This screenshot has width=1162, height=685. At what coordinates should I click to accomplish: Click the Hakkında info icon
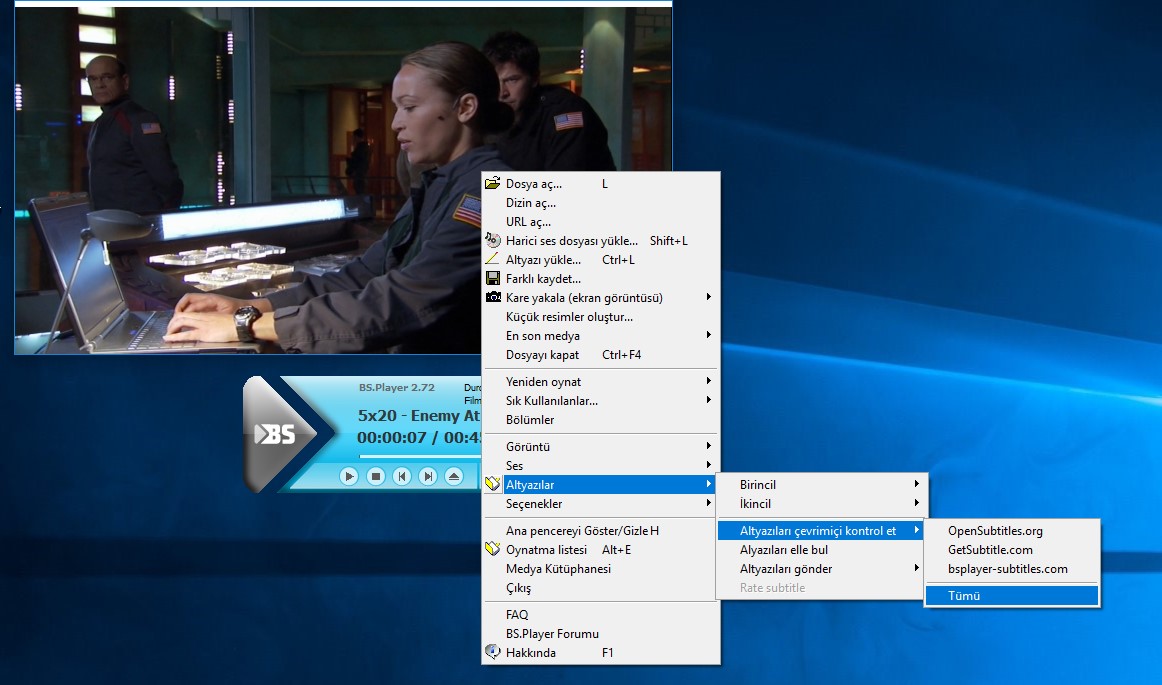pos(492,653)
